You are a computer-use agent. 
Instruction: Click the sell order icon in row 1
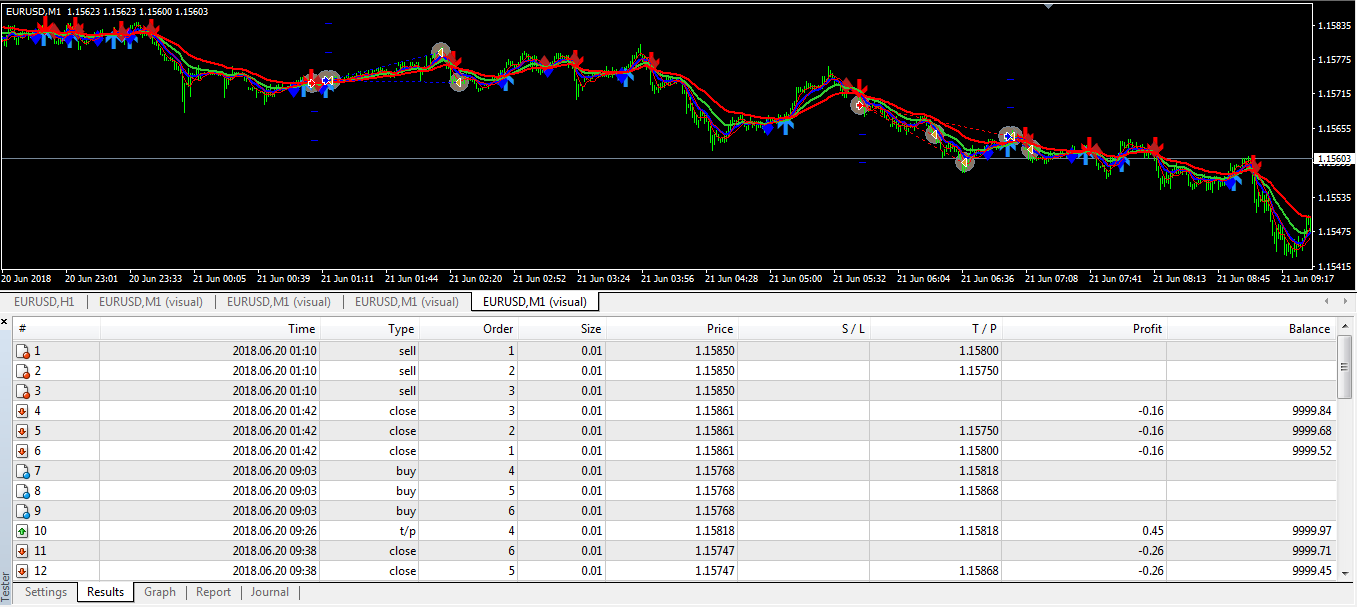(x=22, y=351)
